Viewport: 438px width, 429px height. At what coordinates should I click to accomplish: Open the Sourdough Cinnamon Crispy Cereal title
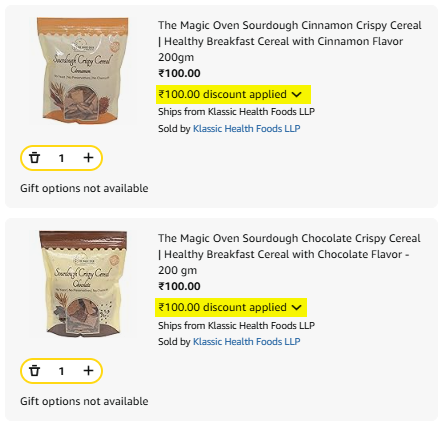coord(290,41)
